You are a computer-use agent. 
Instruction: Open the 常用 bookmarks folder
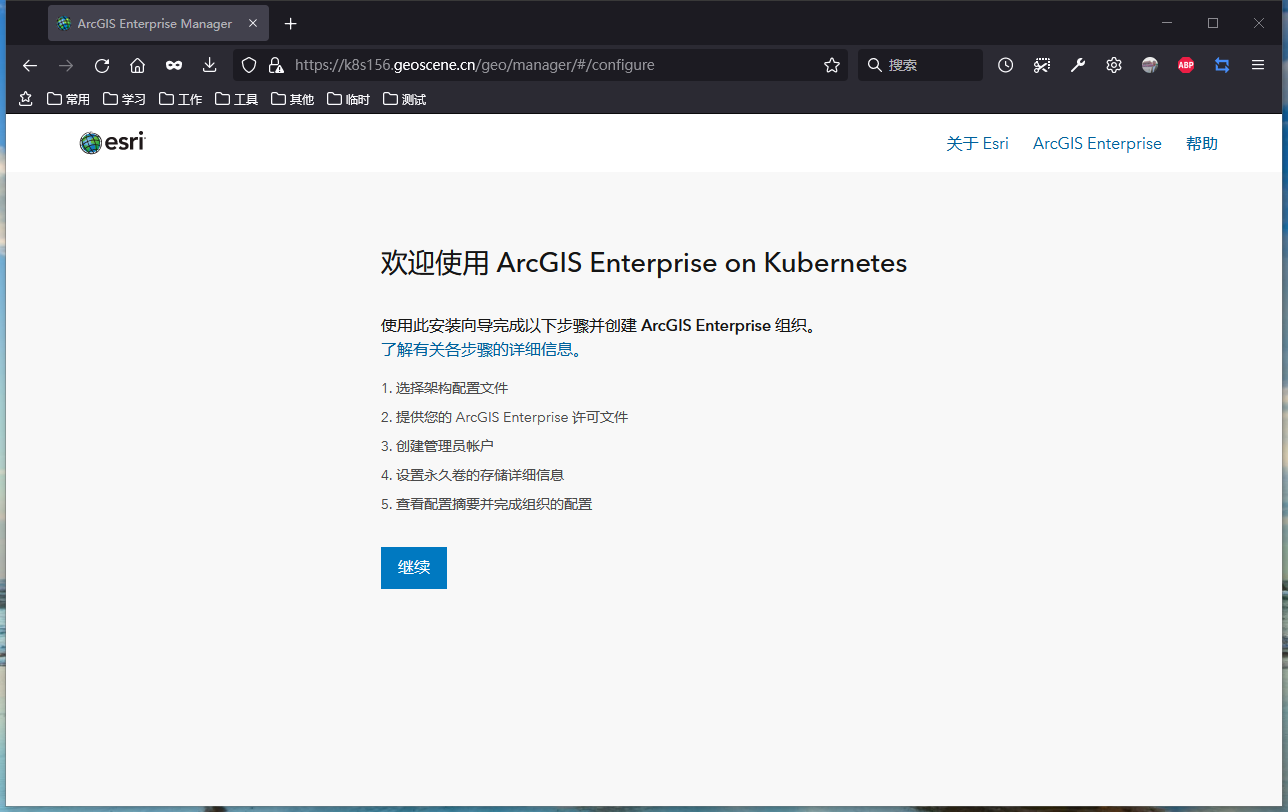tap(68, 99)
